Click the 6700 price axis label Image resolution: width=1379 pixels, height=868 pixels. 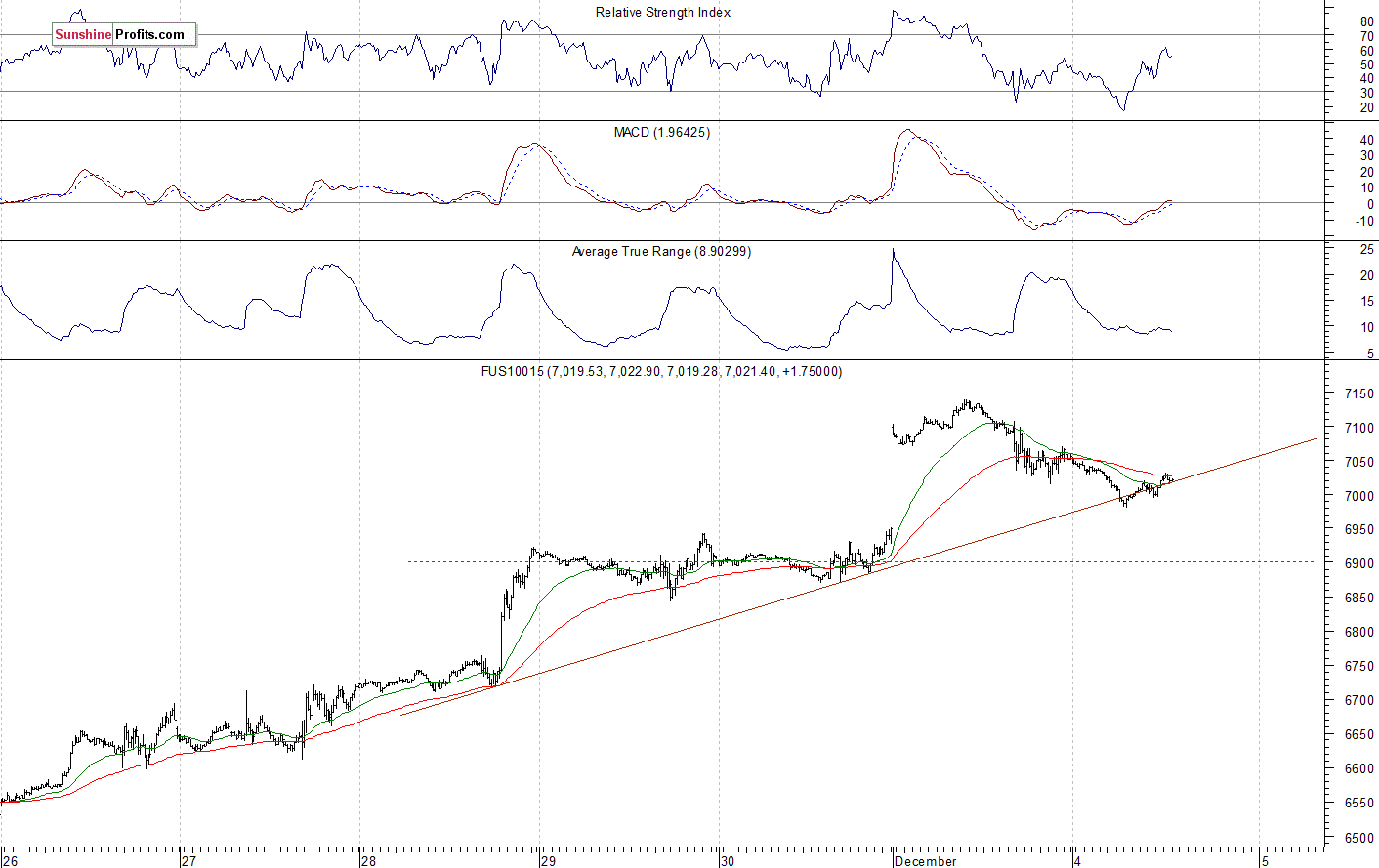pos(1359,701)
